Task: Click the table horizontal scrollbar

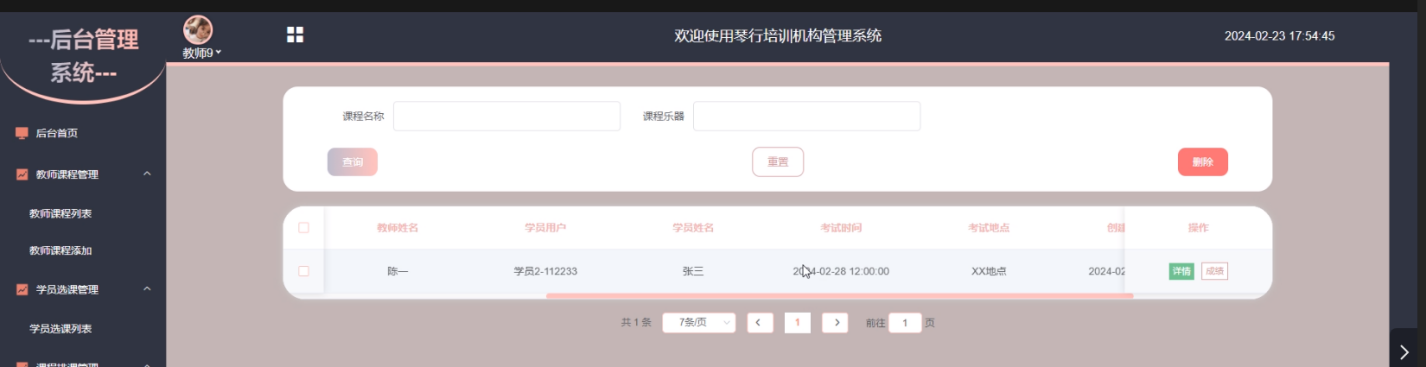Action: [839, 296]
